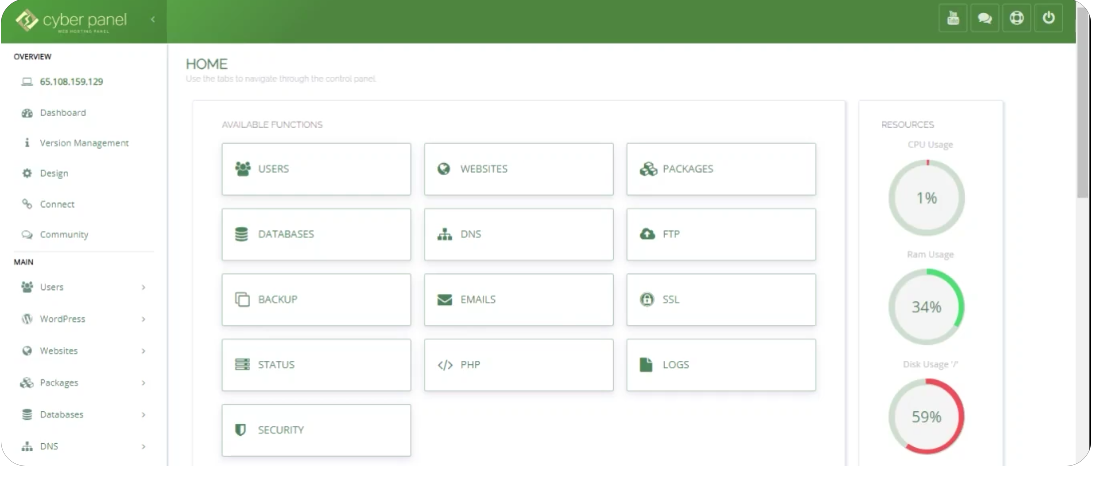The width and height of the screenshot is (1097, 486).
Task: Expand the WordPress sidebar submenu arrow
Action: pos(143,319)
